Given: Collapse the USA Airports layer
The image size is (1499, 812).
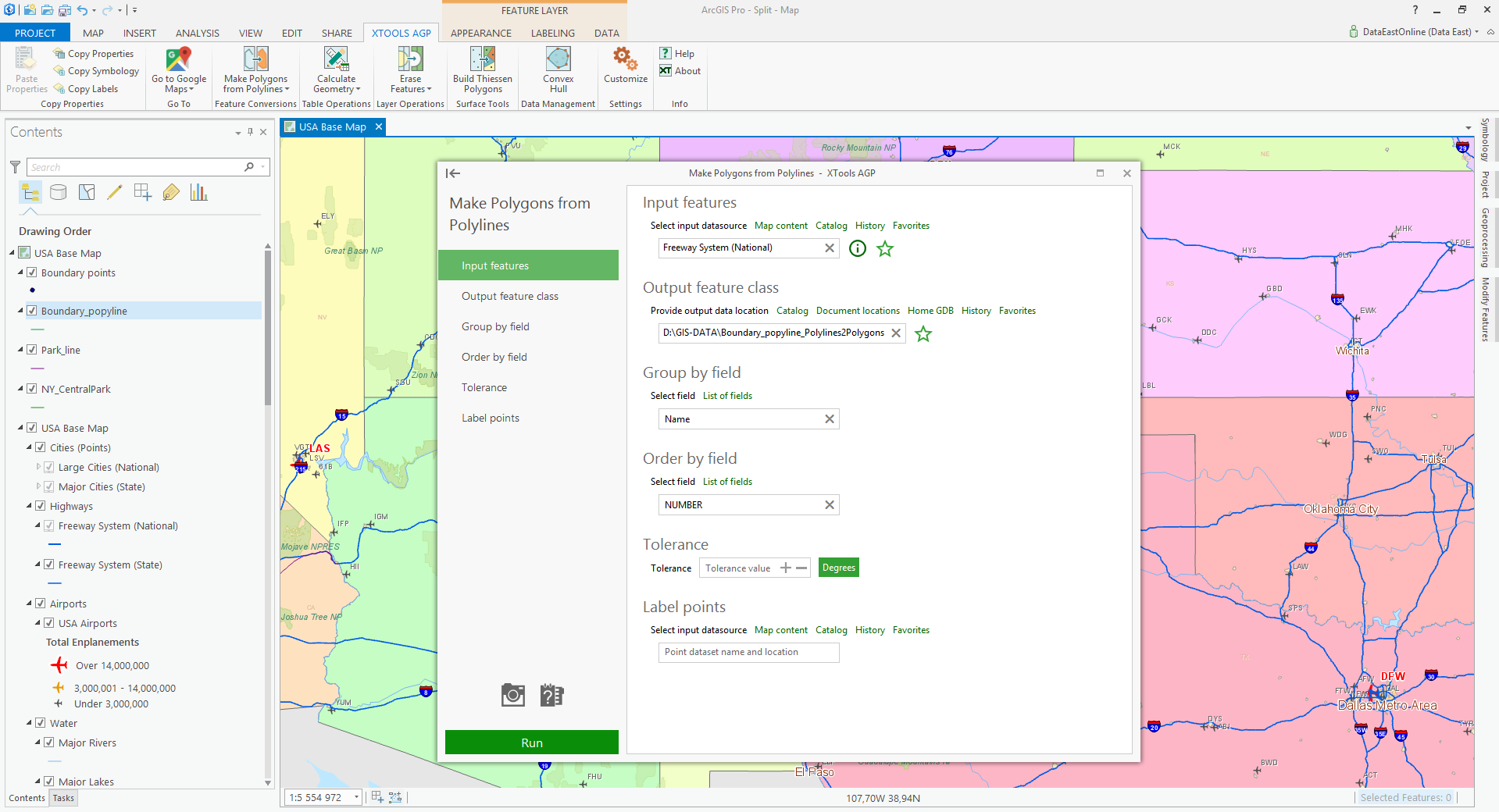Looking at the screenshot, I should tap(37, 623).
